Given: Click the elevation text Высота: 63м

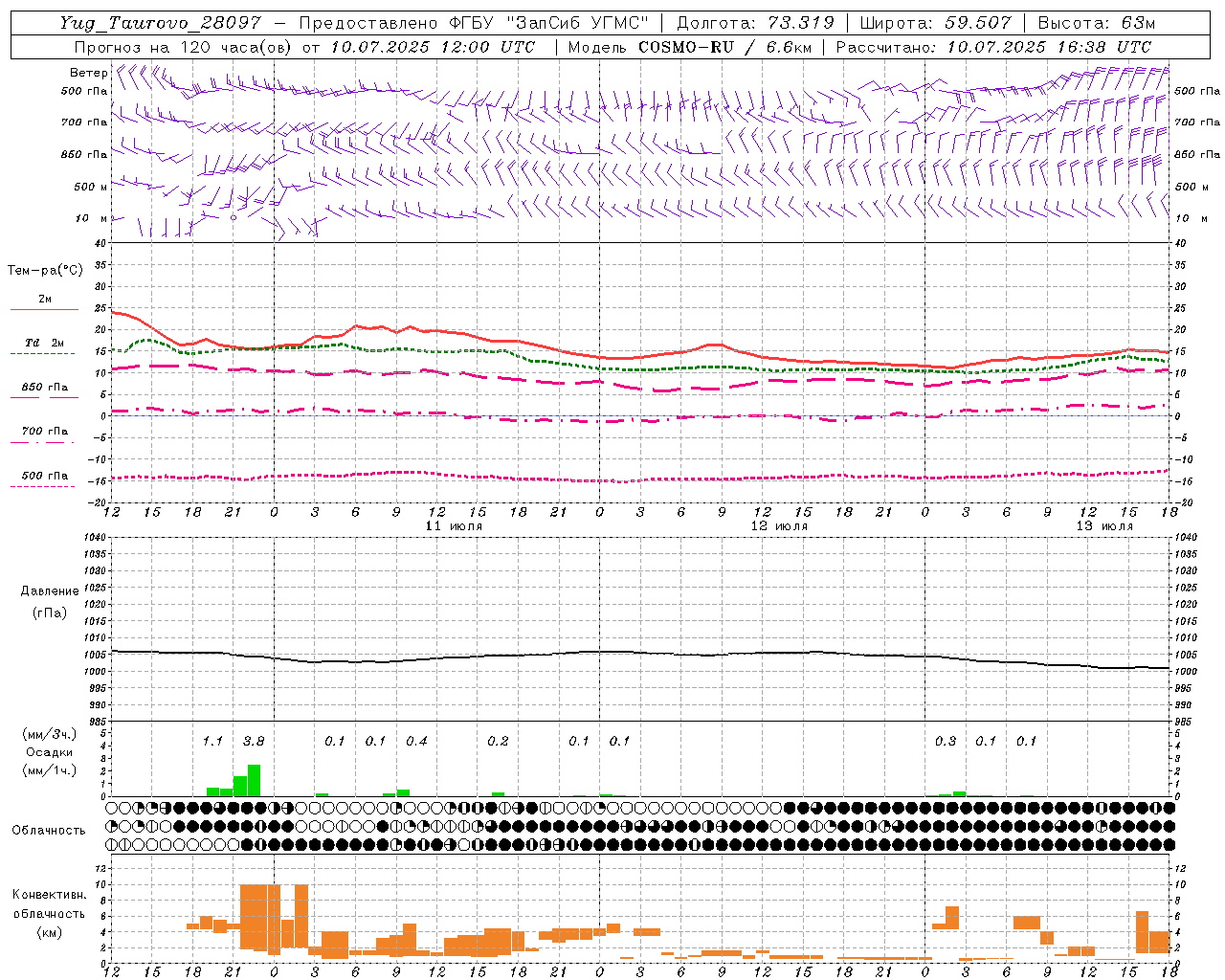Looking at the screenshot, I should tap(1097, 23).
